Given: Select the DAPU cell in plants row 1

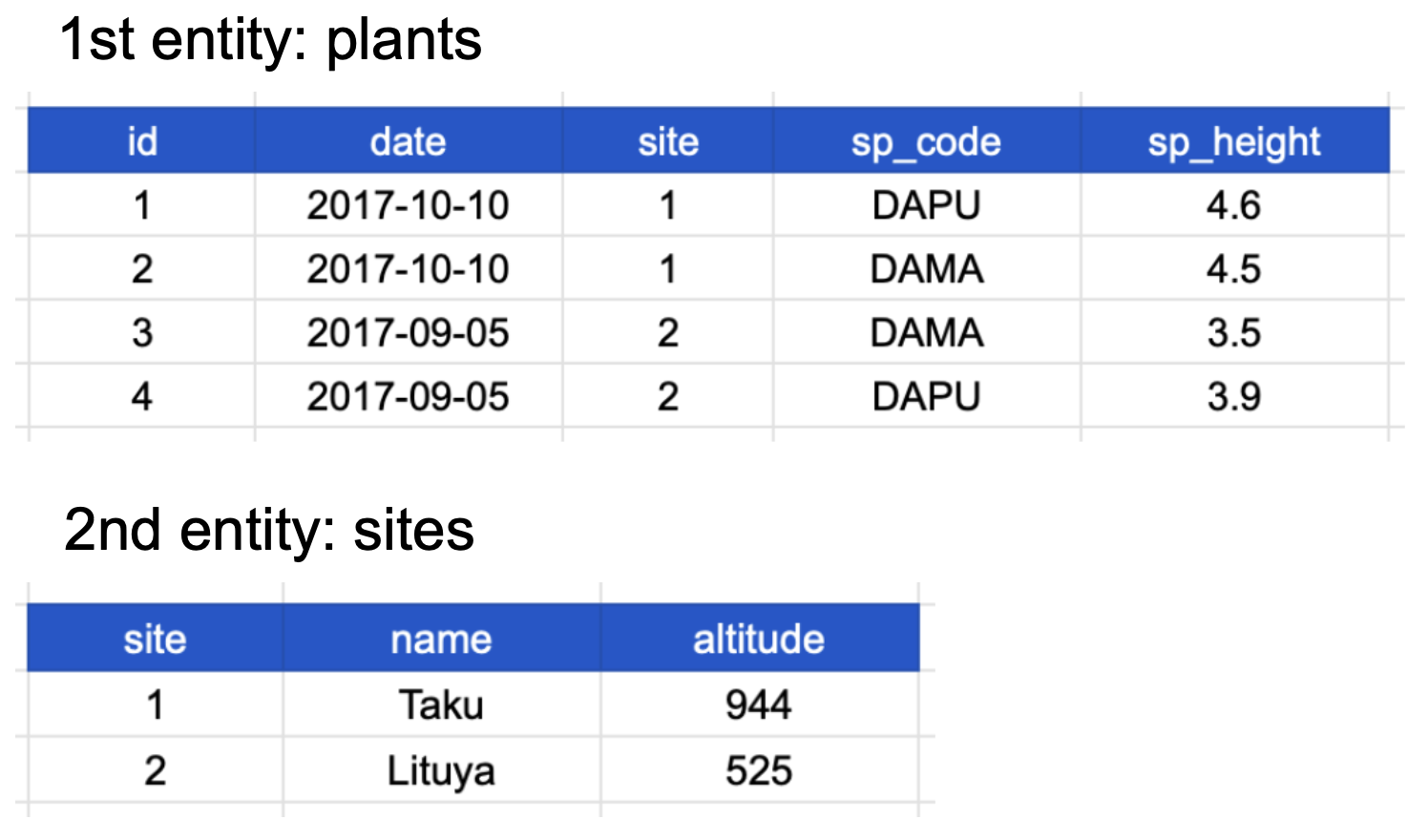Looking at the screenshot, I should pyautogui.click(x=926, y=205).
